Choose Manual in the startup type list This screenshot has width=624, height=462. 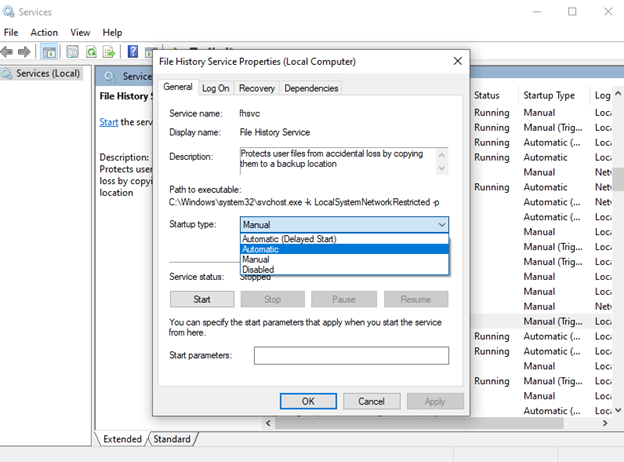tap(345, 259)
